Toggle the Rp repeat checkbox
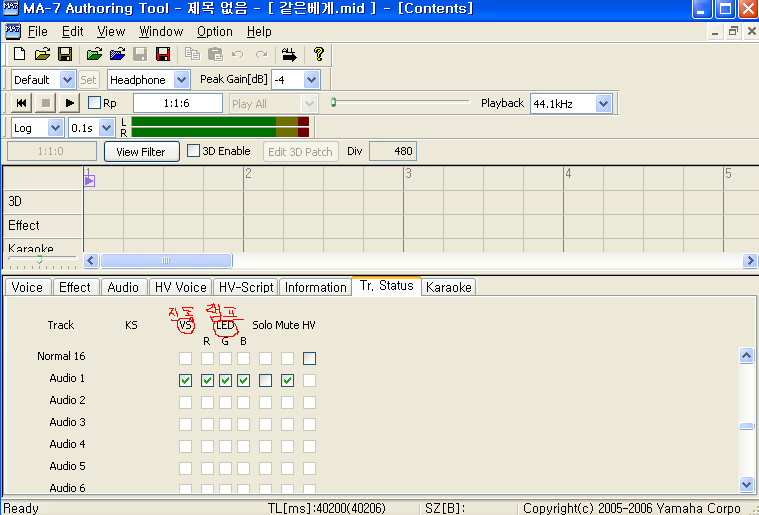This screenshot has height=515, width=759. (x=94, y=103)
